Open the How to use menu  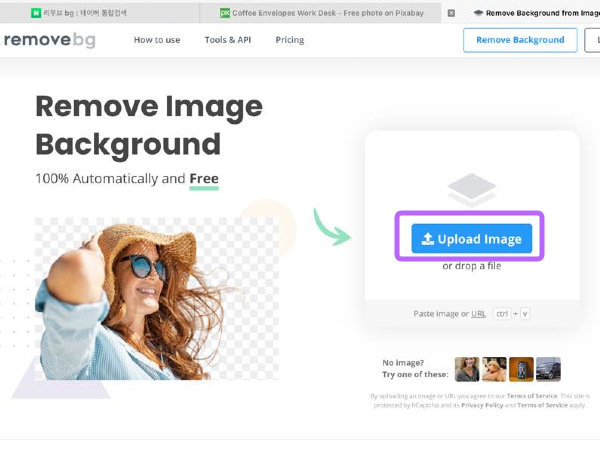tap(157, 40)
